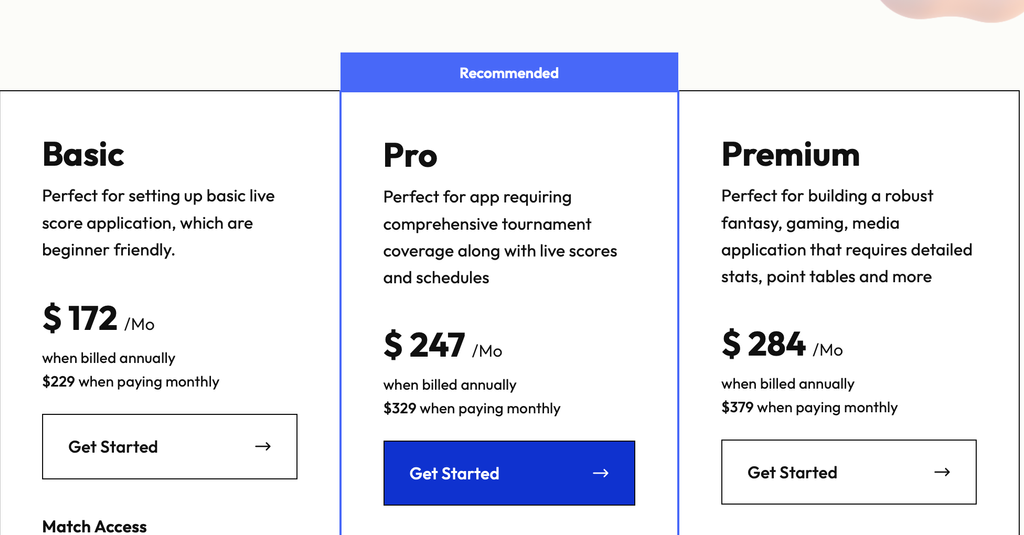Click the arrow icon in Premium's Get Started button
The width and height of the screenshot is (1024, 535).
tap(942, 472)
